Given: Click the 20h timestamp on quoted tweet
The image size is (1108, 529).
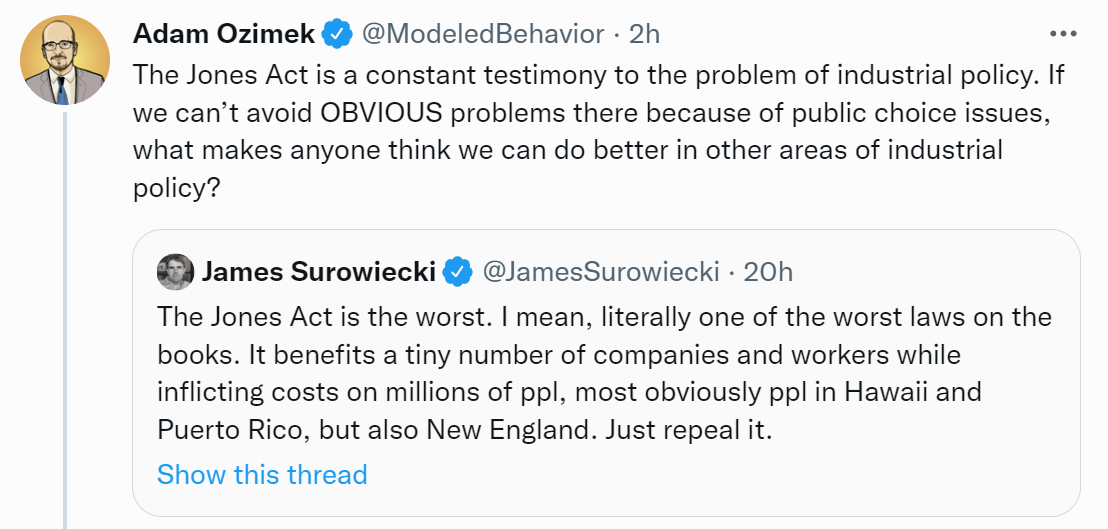Looking at the screenshot, I should click(770, 271).
